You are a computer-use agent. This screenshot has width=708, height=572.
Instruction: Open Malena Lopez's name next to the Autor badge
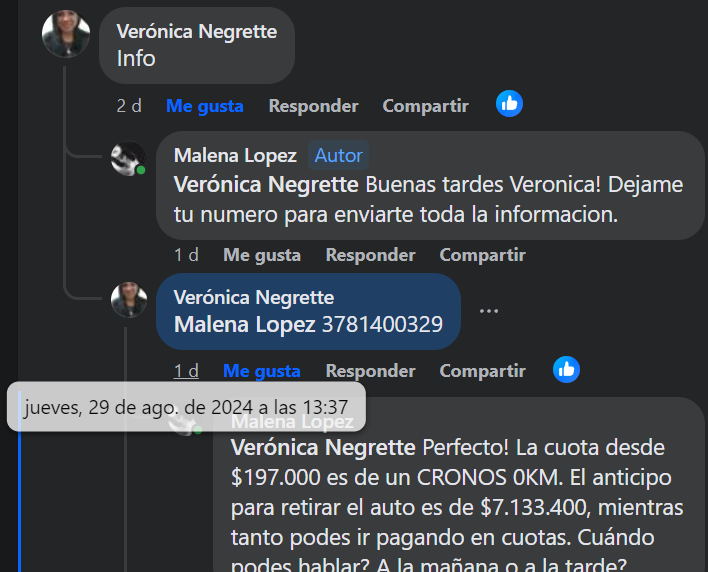click(x=235, y=155)
